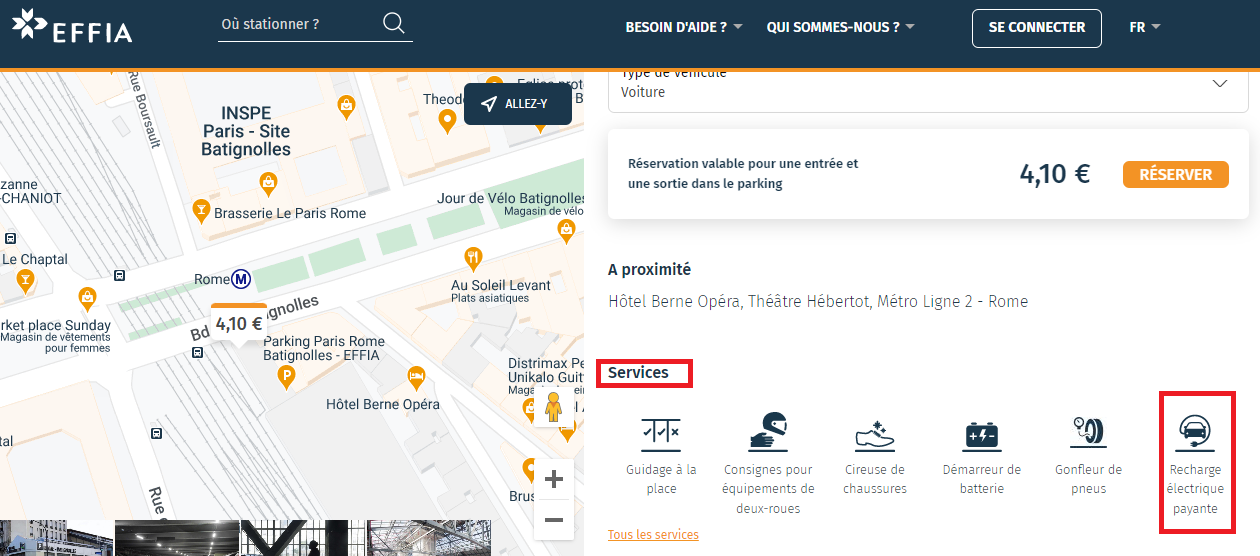Screen dimensions: 1260x556
Task: Click the Theodo location pin
Action: tap(448, 121)
